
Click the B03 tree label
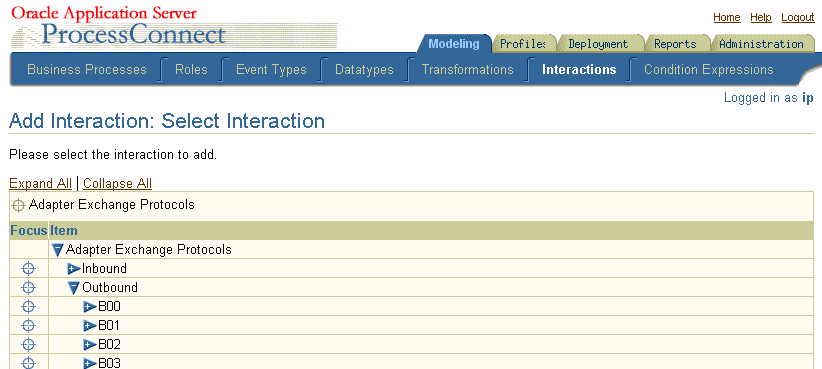110,363
